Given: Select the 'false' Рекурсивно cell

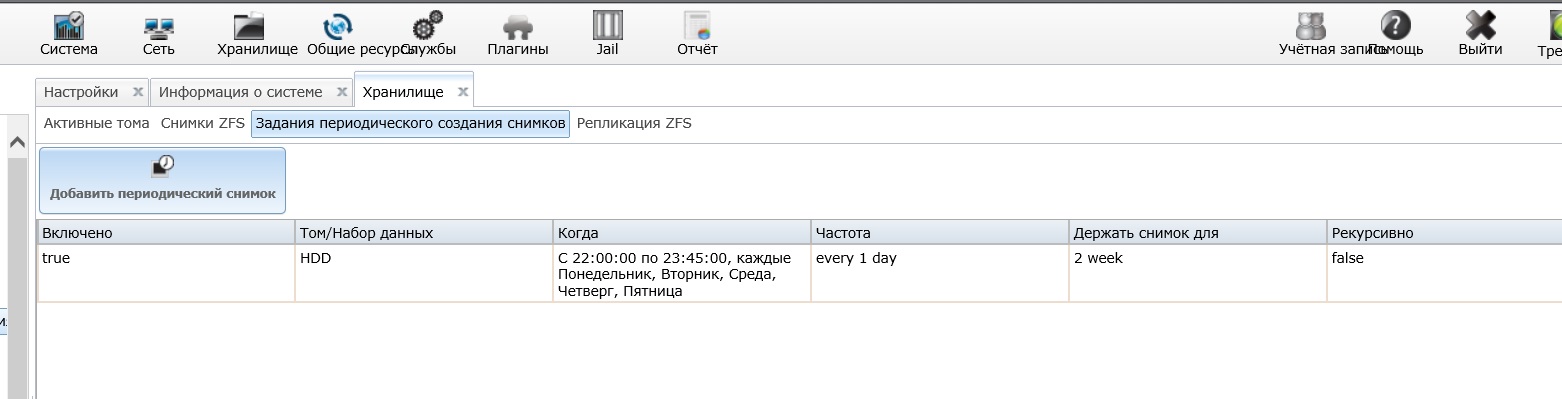Looking at the screenshot, I should (1445, 273).
